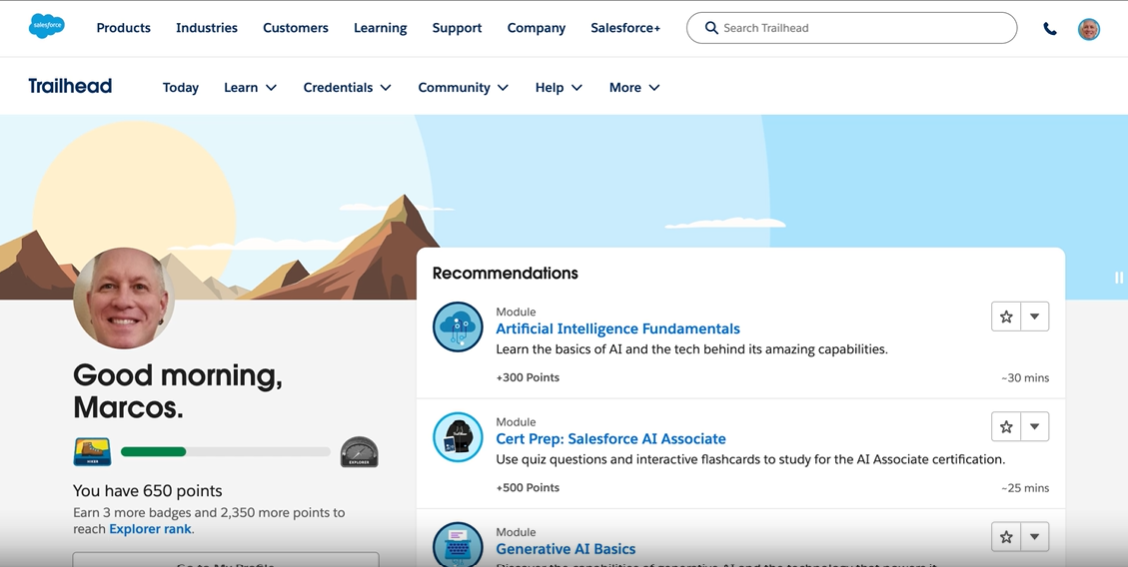This screenshot has height=567, width=1128.
Task: Open the Cert Prep: Salesforce AI Associate link
Action: (611, 439)
